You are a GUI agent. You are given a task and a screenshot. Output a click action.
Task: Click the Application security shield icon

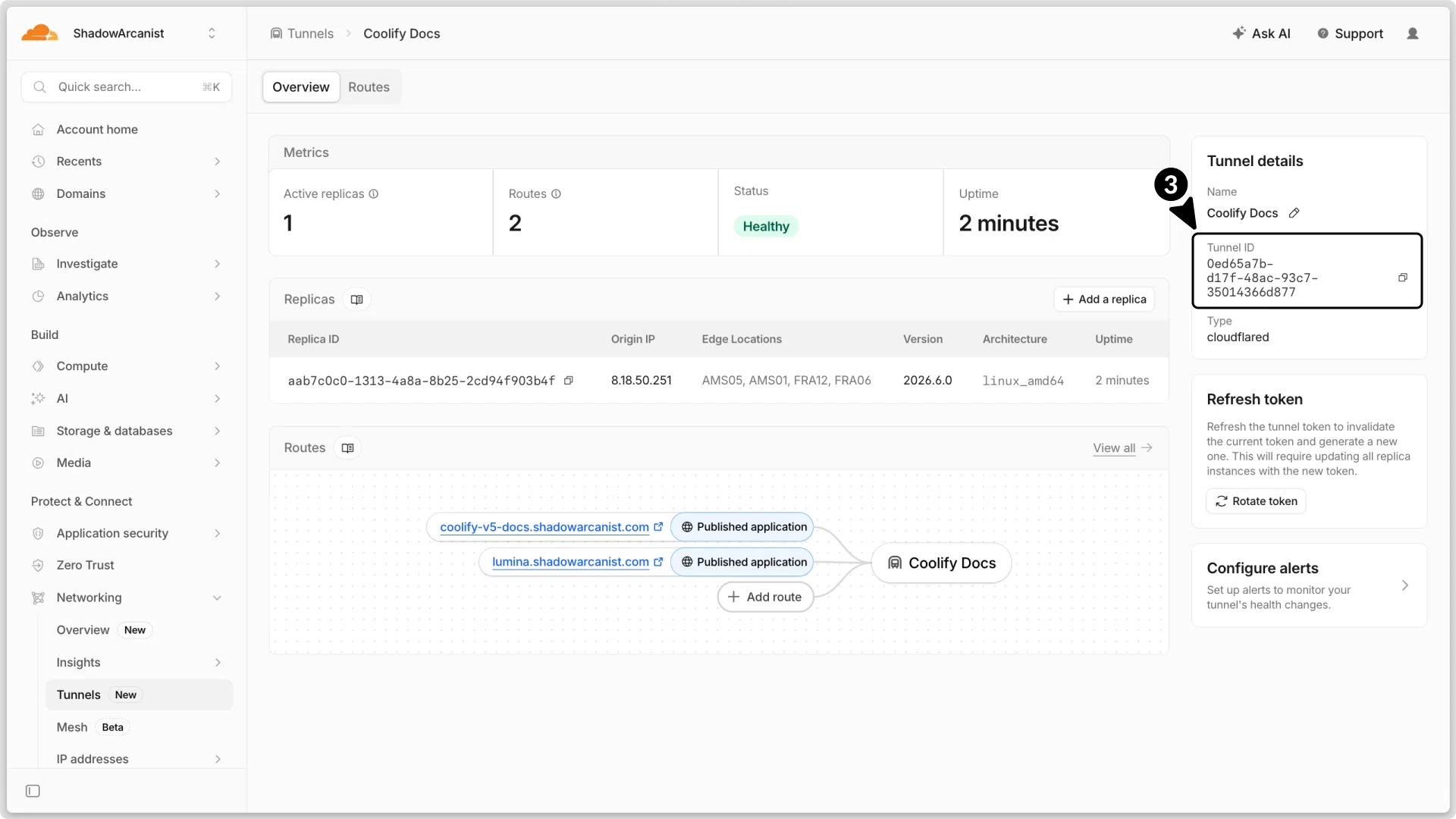(38, 534)
